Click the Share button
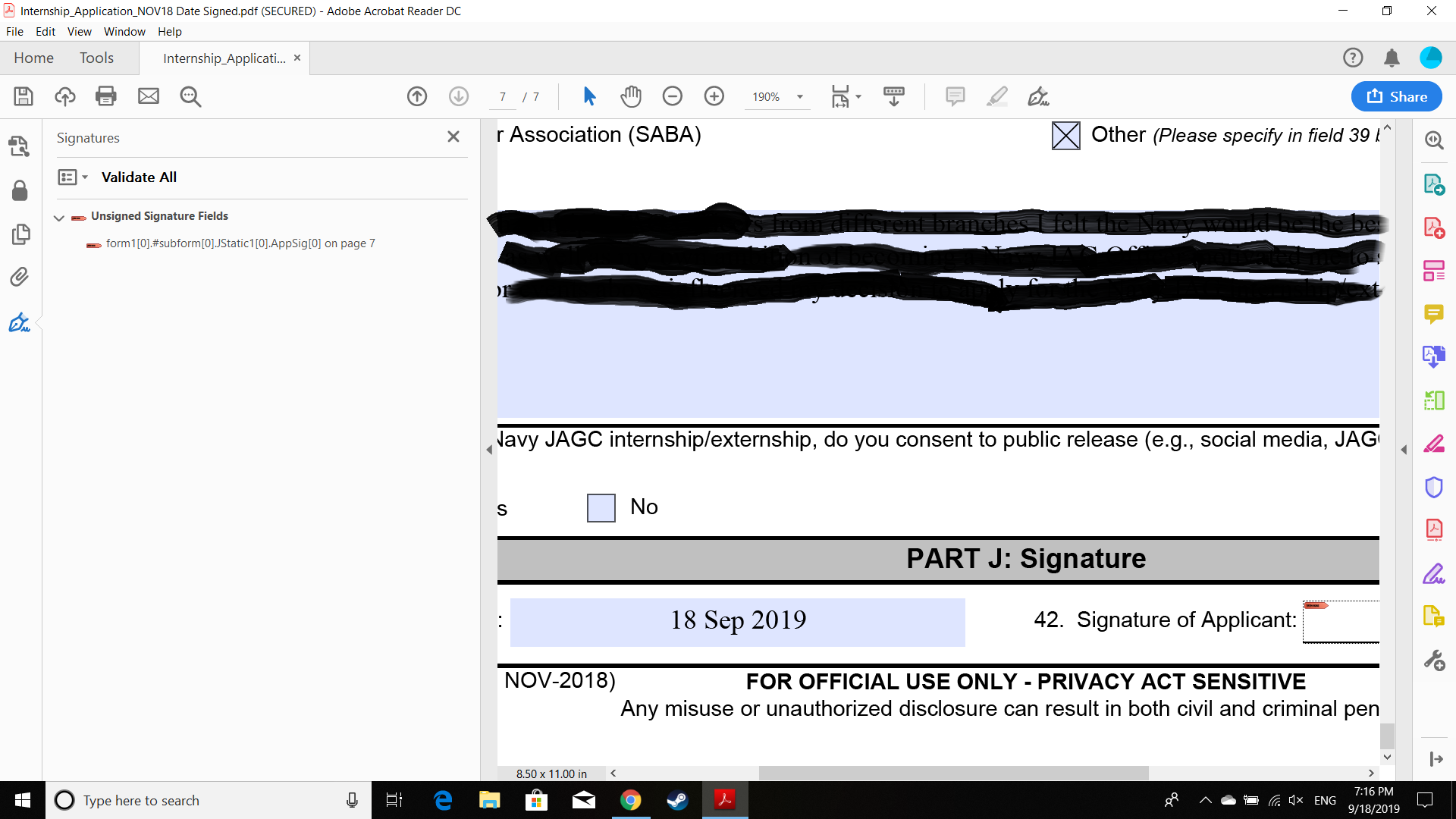Viewport: 1456px width, 819px height. pyautogui.click(x=1396, y=96)
